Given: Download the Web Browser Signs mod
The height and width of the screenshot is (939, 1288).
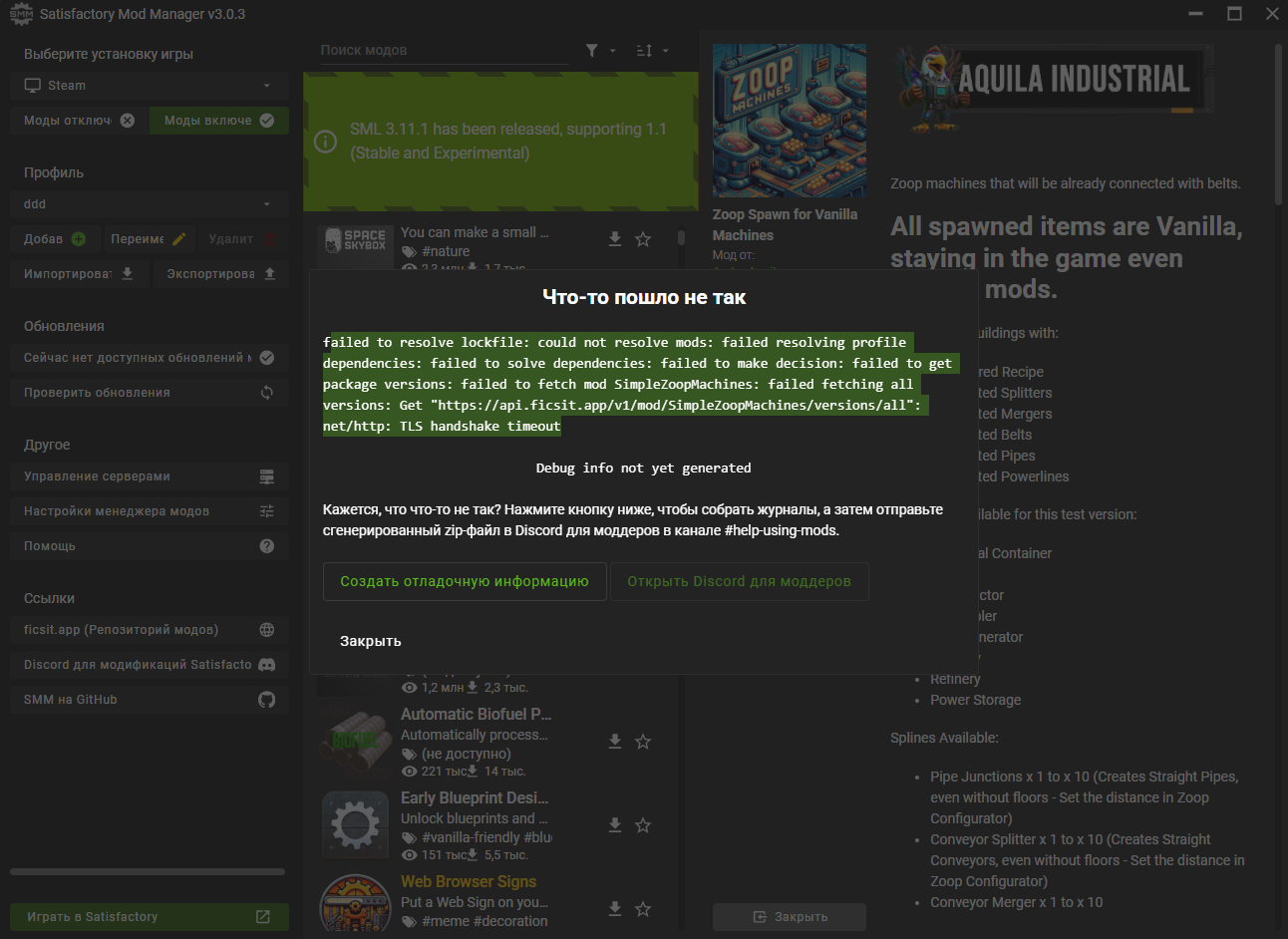Looking at the screenshot, I should pyautogui.click(x=615, y=909).
